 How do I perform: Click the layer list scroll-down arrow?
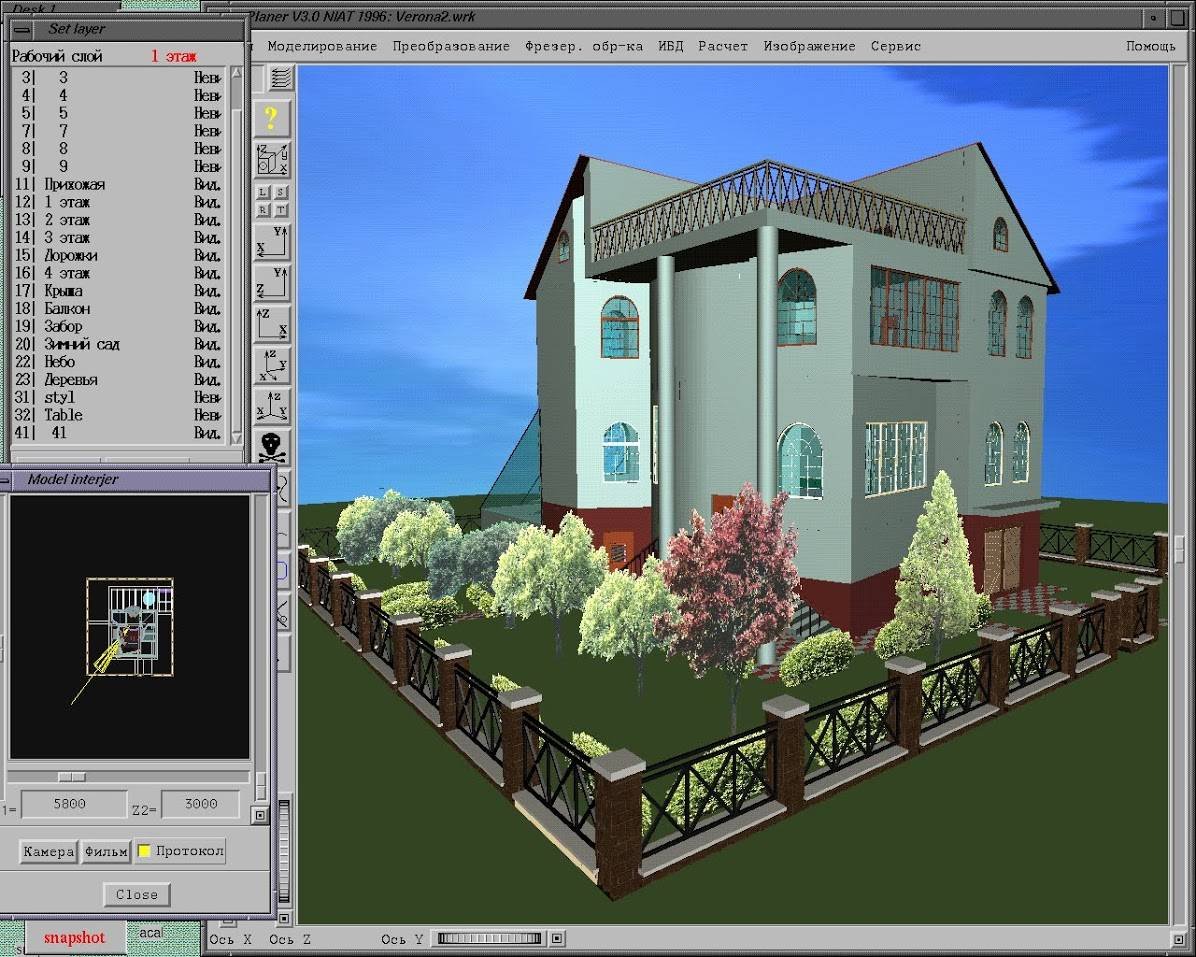236,438
